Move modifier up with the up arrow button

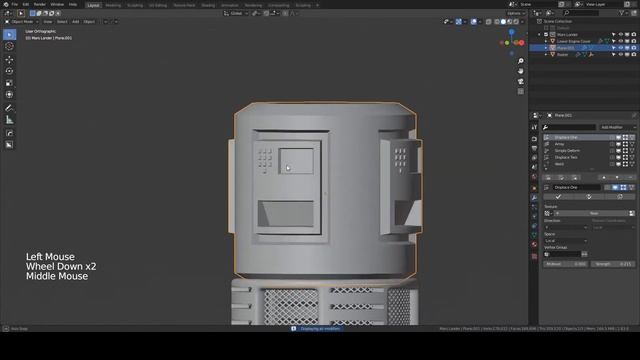pos(604,178)
